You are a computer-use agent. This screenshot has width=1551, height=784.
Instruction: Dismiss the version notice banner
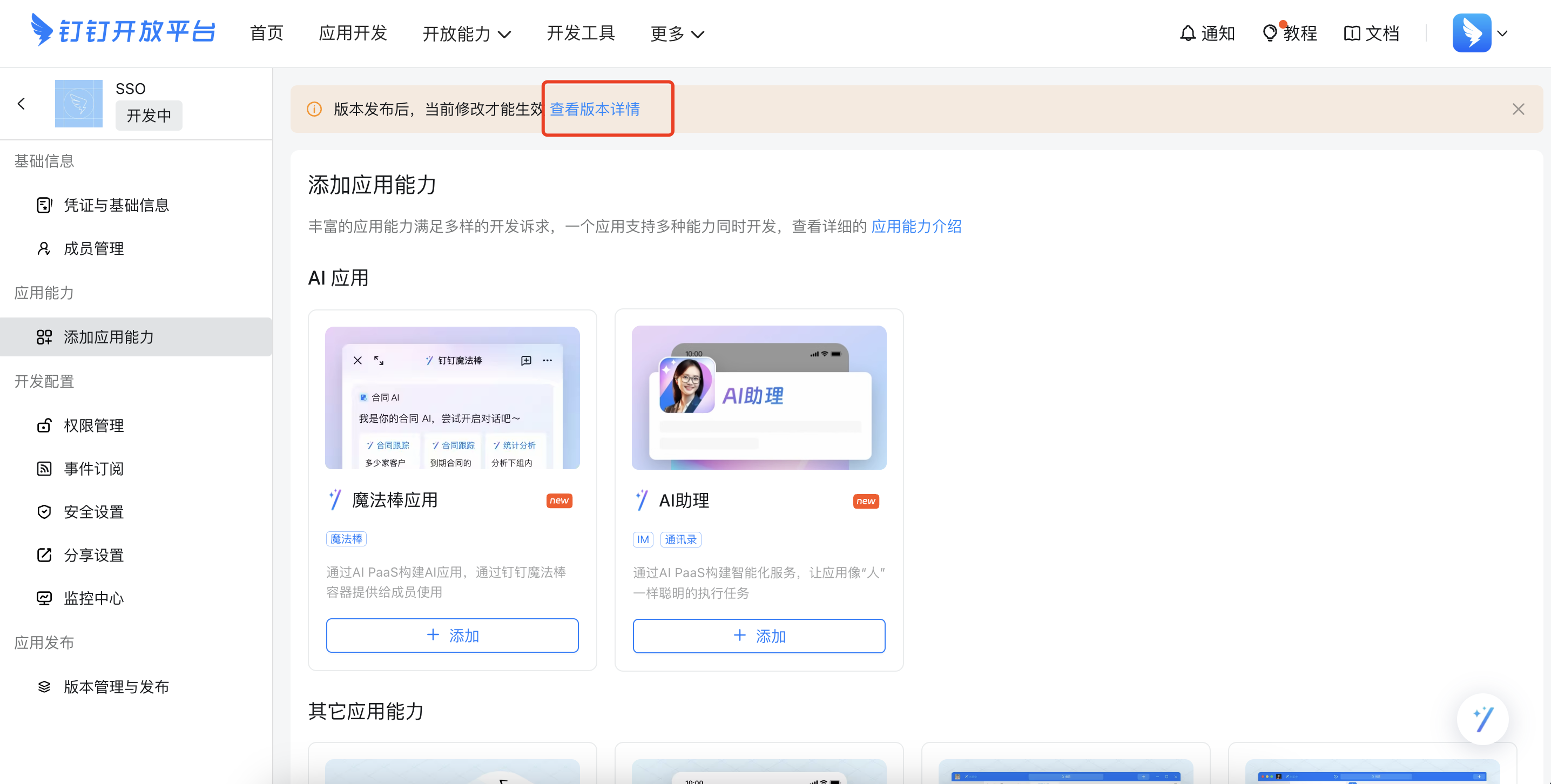pyautogui.click(x=1519, y=109)
